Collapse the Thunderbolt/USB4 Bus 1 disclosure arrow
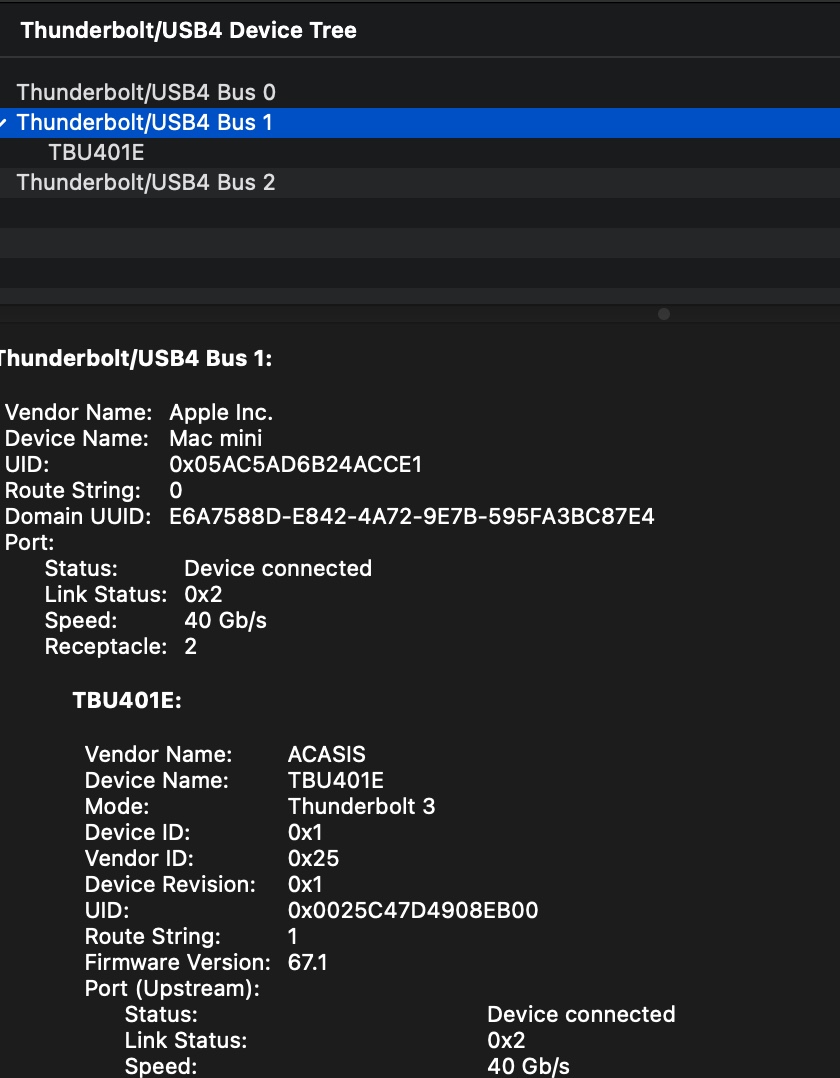 tap(3, 123)
